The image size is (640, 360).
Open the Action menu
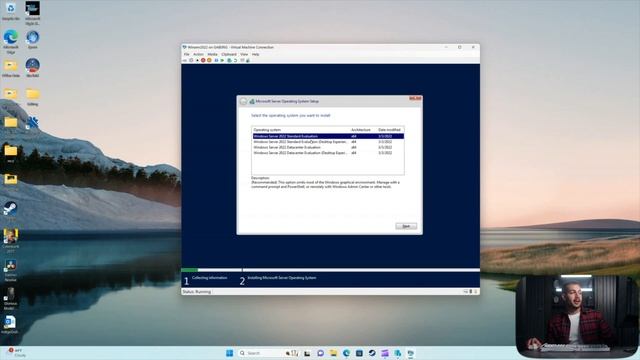[198, 54]
